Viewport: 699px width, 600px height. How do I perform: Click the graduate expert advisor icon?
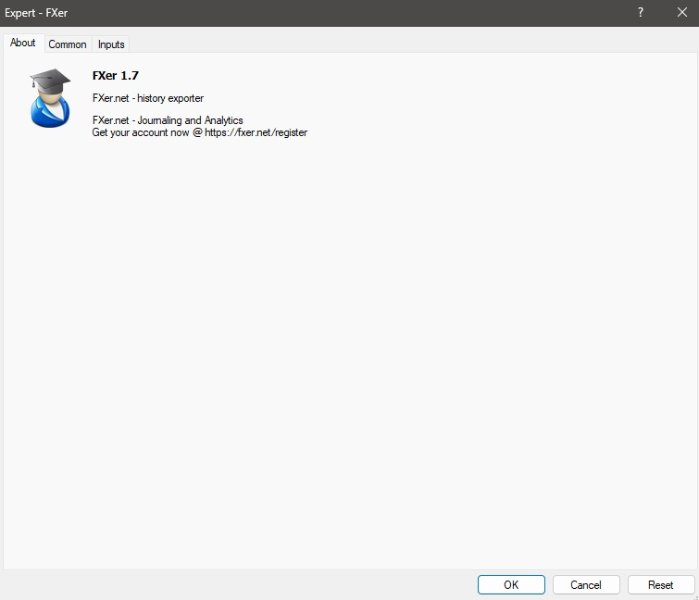pyautogui.click(x=50, y=98)
